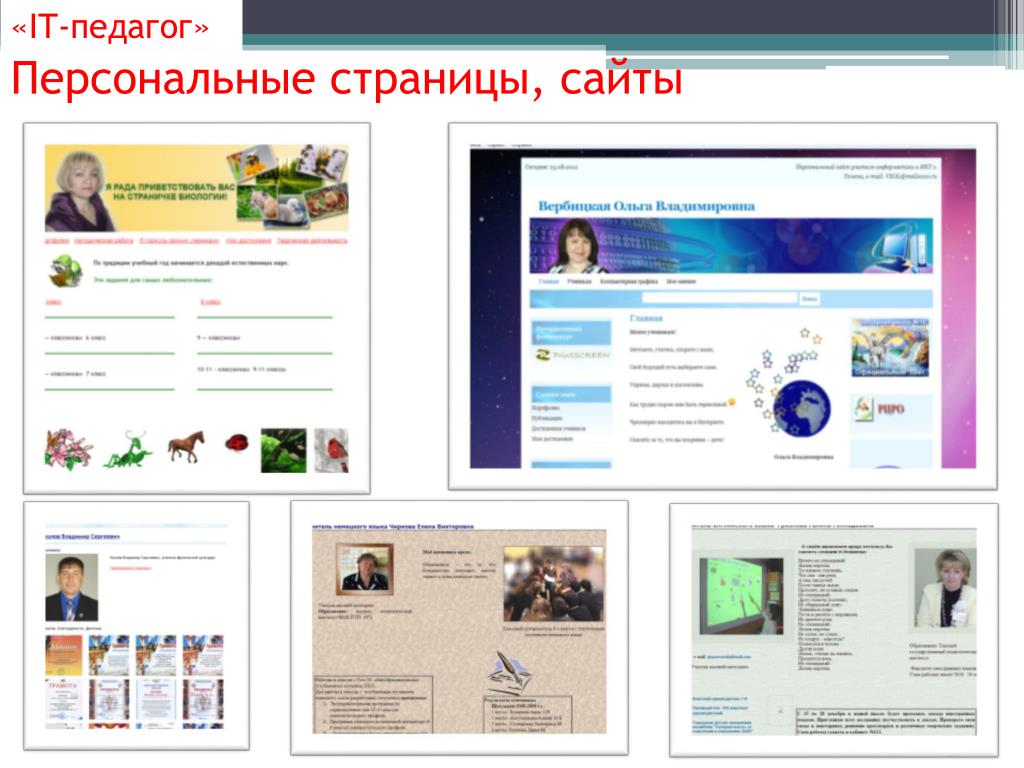The height and width of the screenshot is (768, 1024).
Task: Click the PhaseScreen logo in left sidebar
Action: click(572, 355)
